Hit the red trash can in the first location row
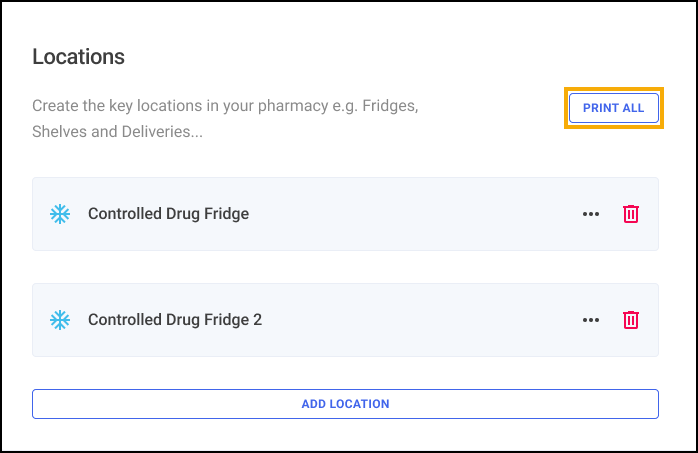This screenshot has height=453, width=698. [631, 214]
